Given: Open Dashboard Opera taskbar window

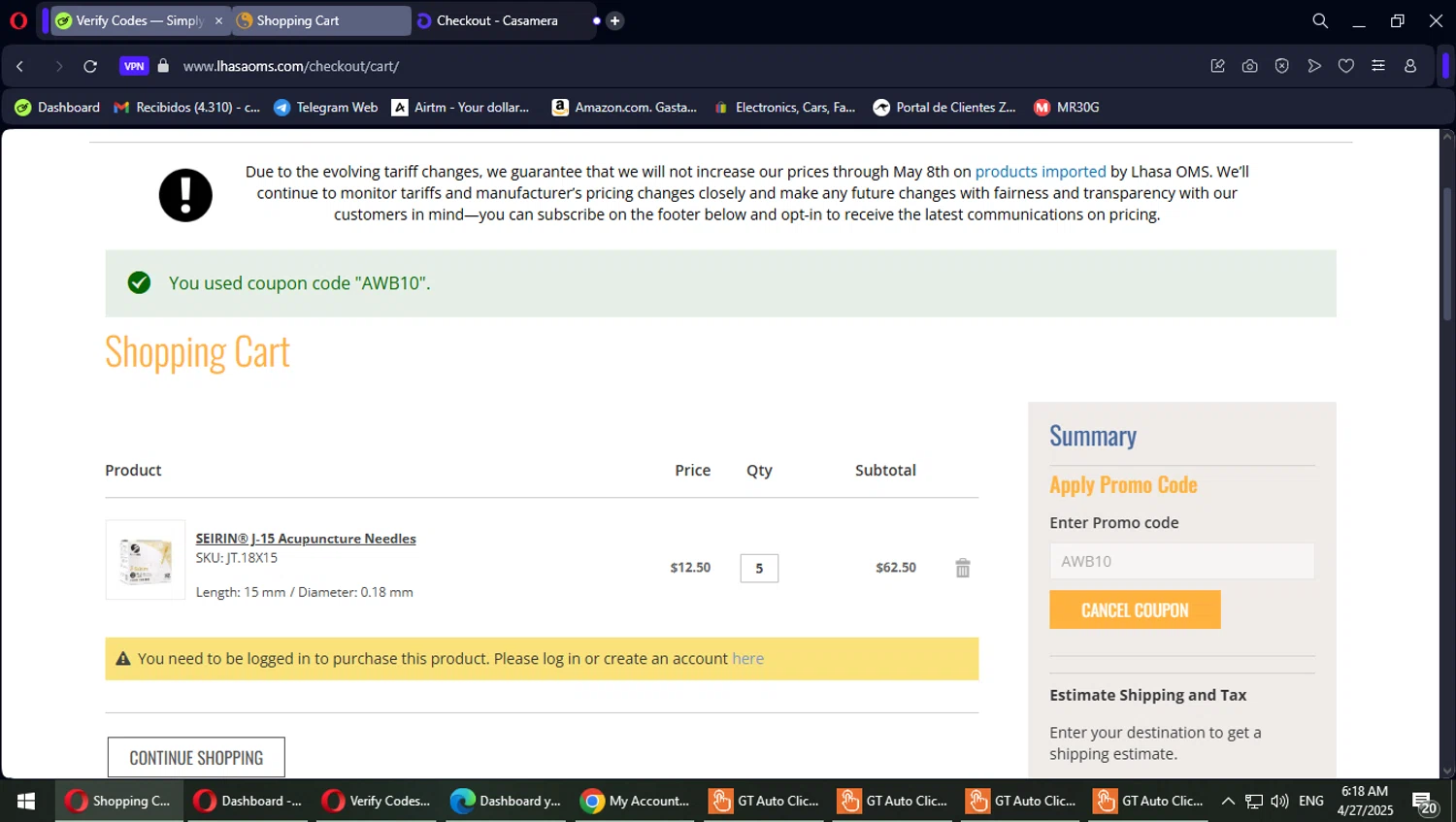Looking at the screenshot, I should [248, 801].
